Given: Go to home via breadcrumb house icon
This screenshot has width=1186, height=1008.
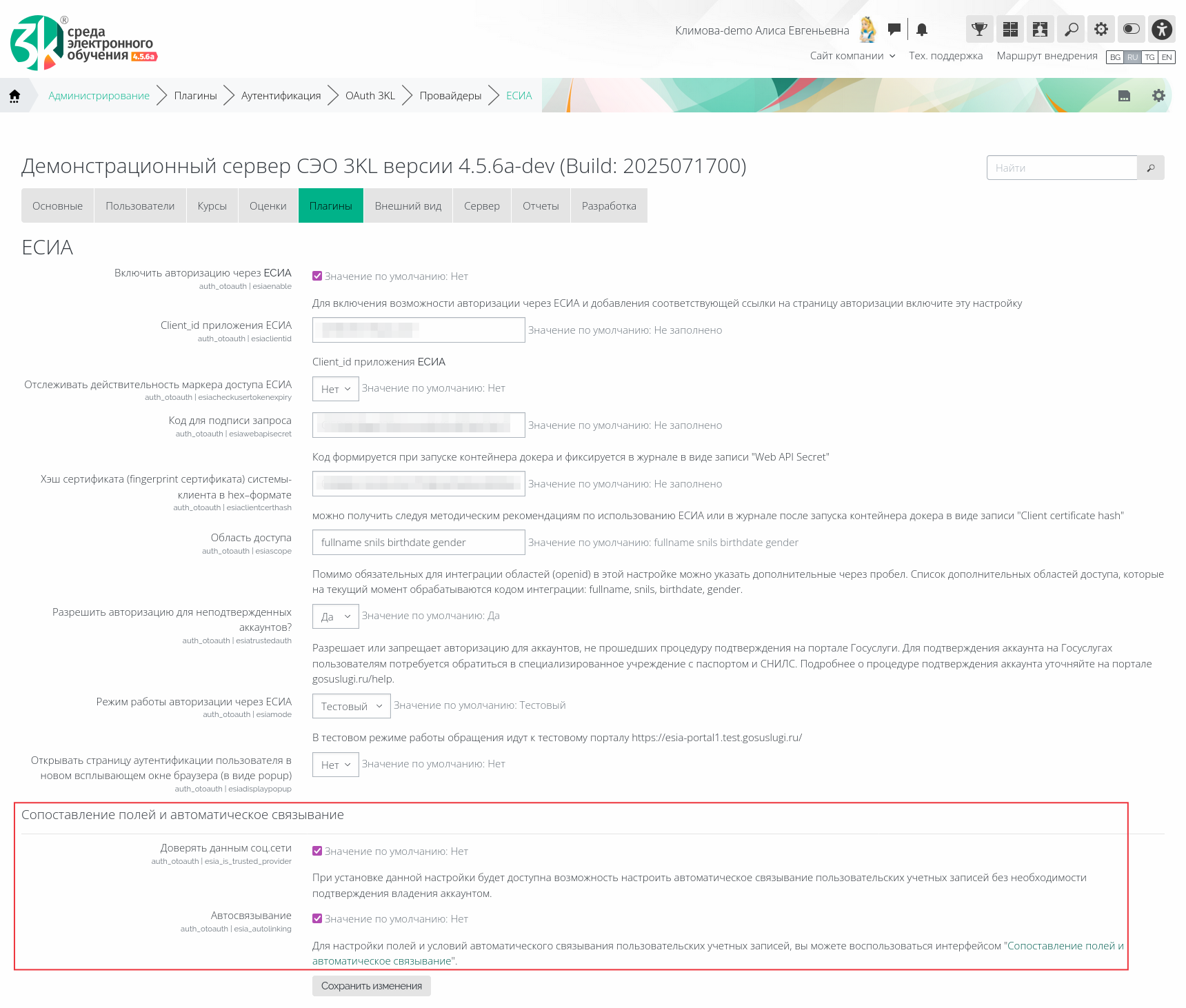Looking at the screenshot, I should click(x=14, y=96).
